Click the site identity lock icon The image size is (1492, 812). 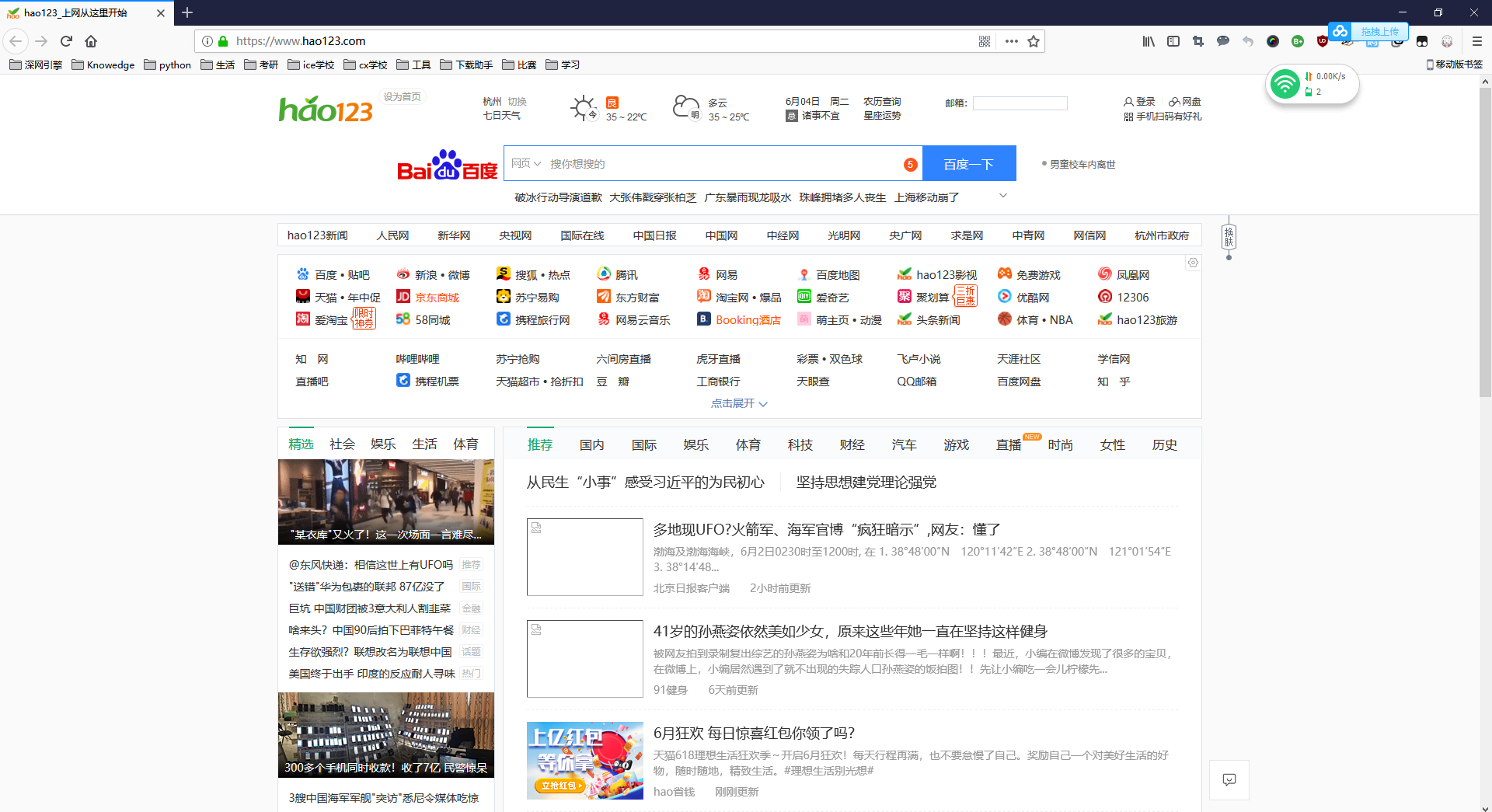[223, 41]
